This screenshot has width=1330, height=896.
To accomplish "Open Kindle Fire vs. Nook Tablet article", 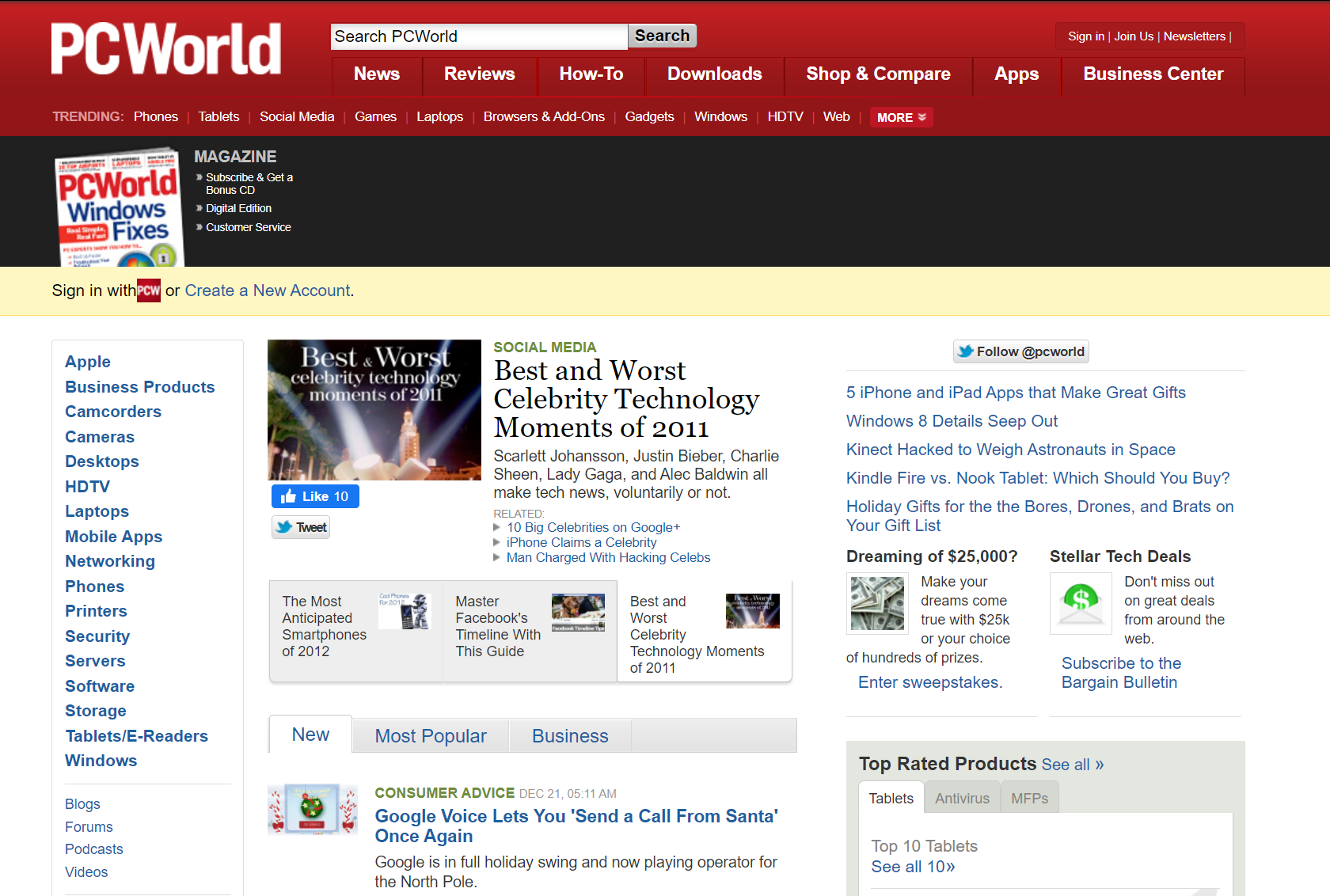I will [x=1038, y=478].
